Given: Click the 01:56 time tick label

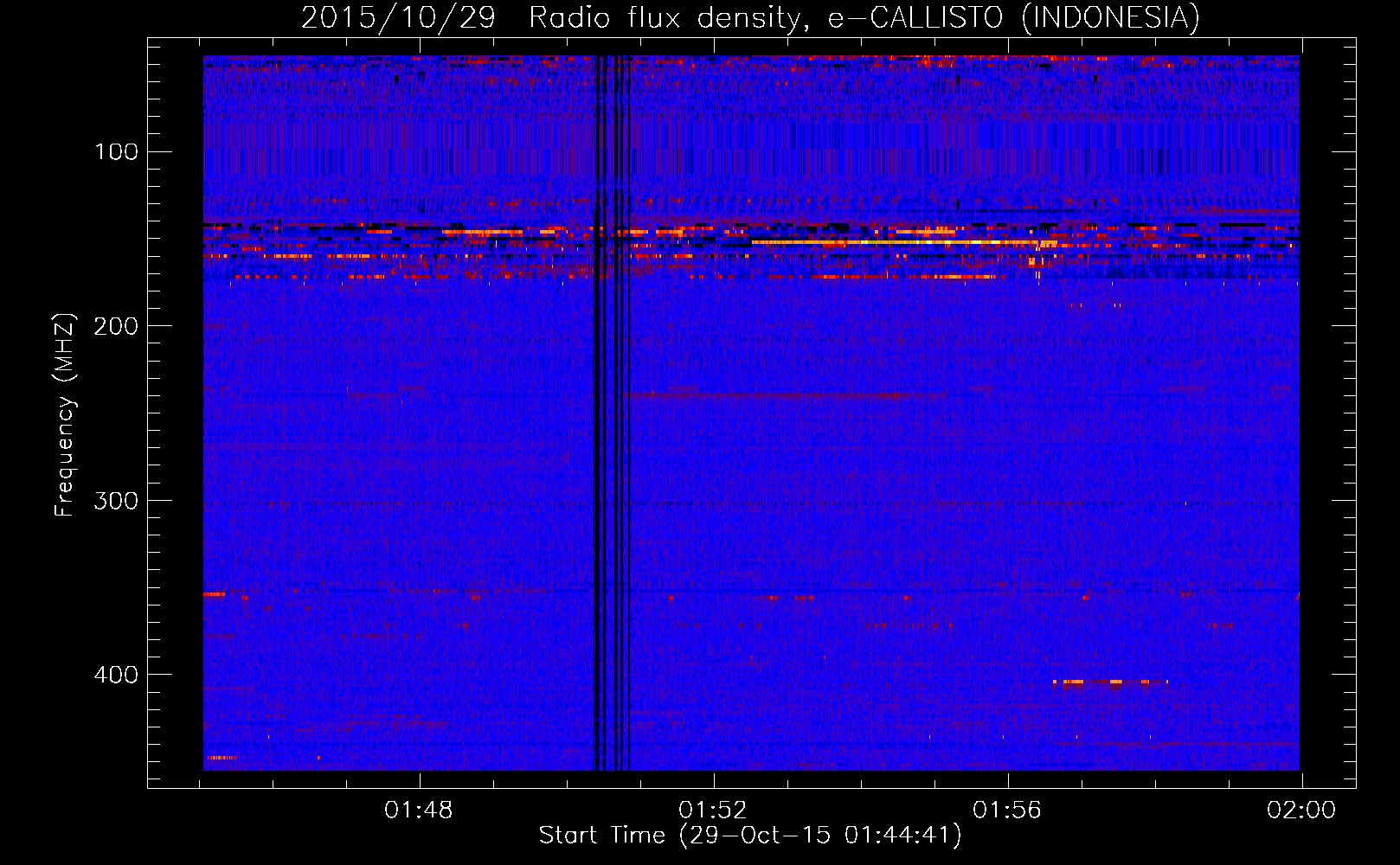Looking at the screenshot, I should pos(1007,811).
